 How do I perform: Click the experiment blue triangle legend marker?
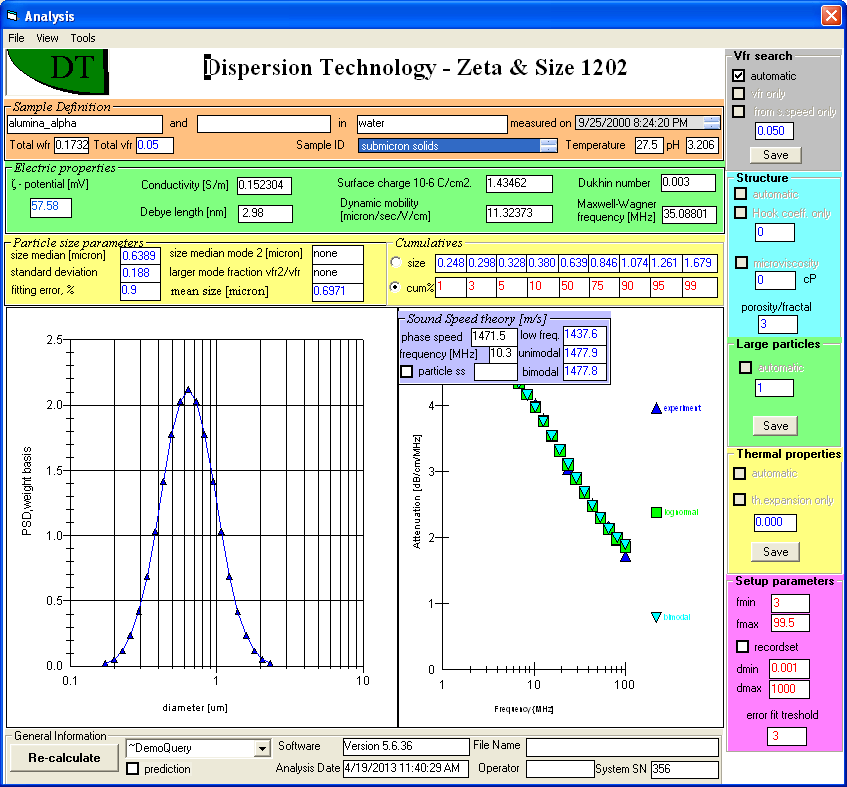tap(656, 408)
